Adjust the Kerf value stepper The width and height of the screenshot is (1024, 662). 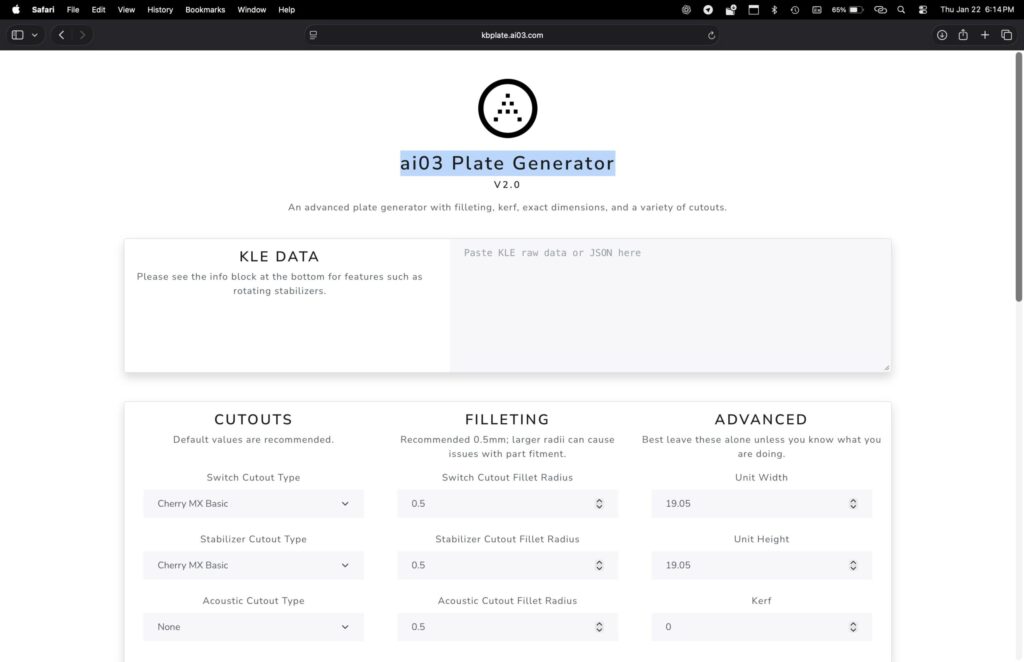click(853, 628)
